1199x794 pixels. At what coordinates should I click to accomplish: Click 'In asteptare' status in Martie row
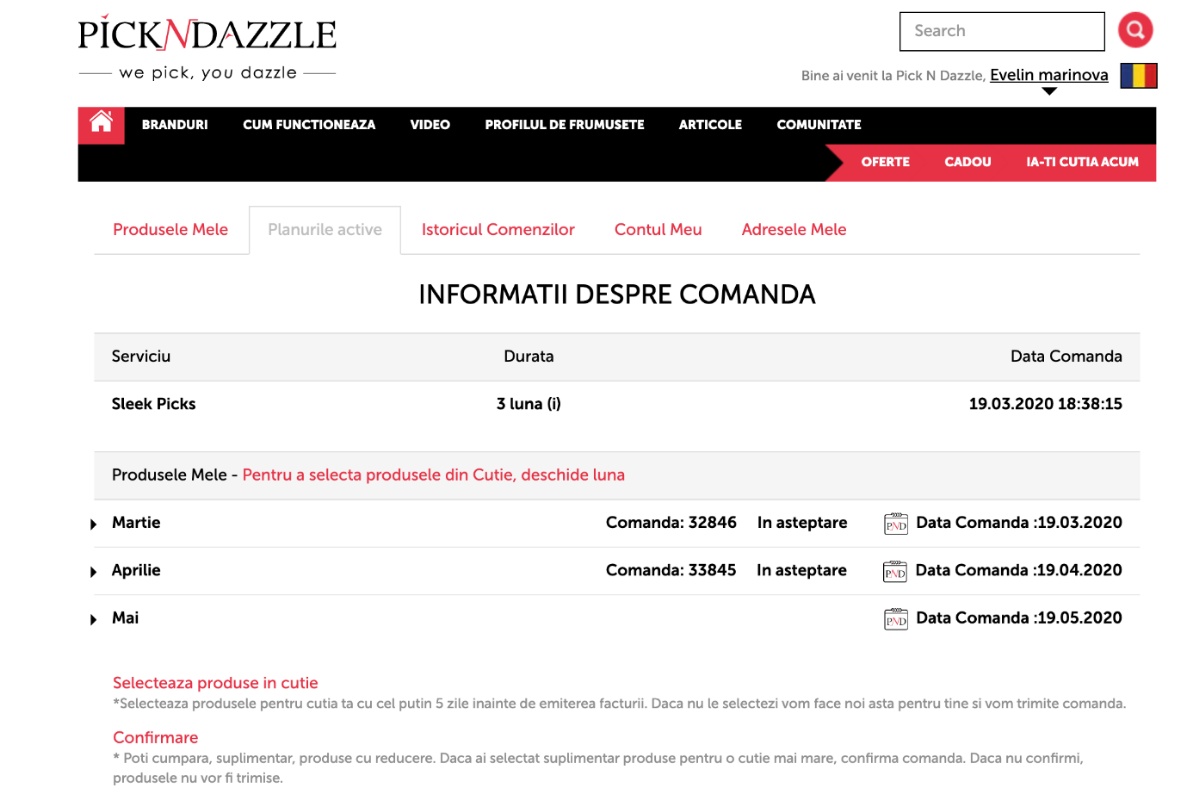(x=802, y=522)
